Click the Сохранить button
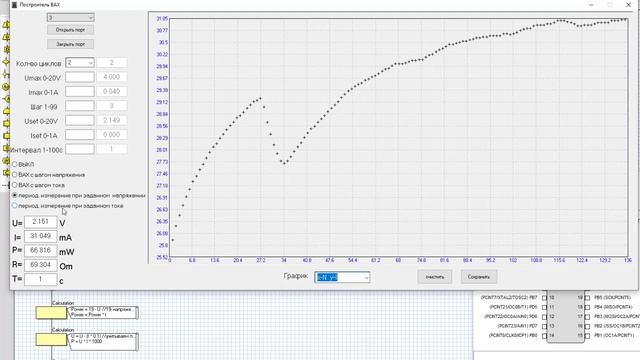This screenshot has height=360, width=640. pos(479,277)
